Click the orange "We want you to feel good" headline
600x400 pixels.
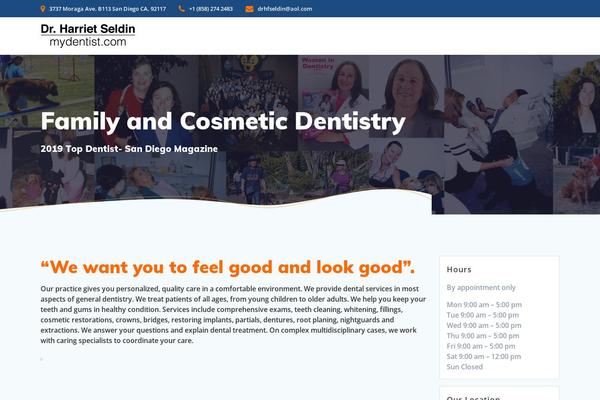228,267
